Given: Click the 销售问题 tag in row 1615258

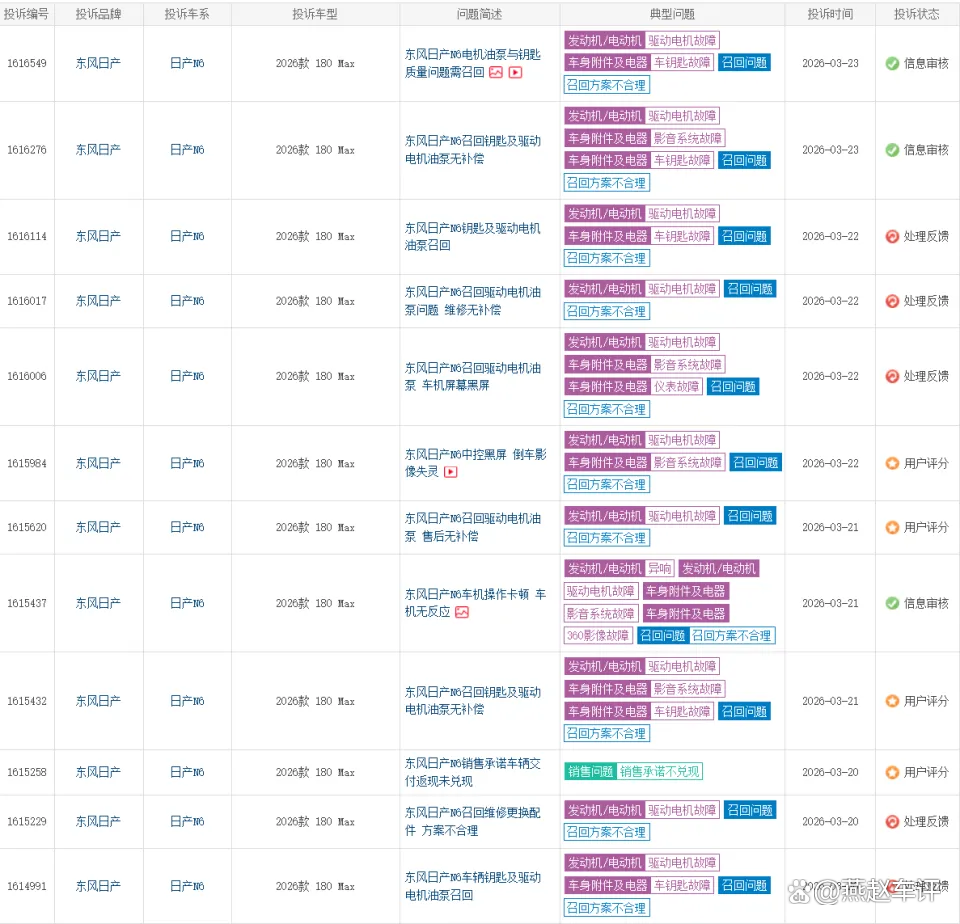Looking at the screenshot, I should pyautogui.click(x=590, y=772).
